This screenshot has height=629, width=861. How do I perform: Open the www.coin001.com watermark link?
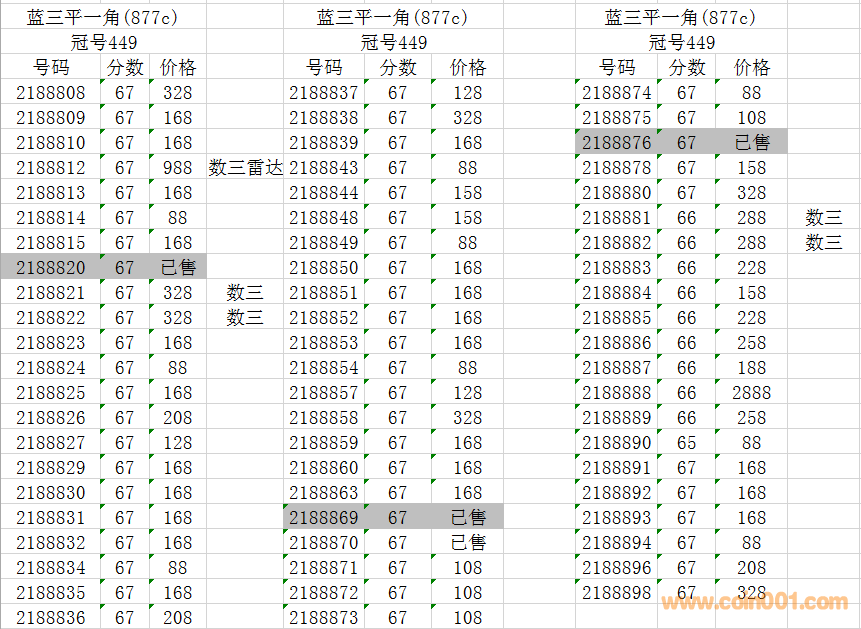click(754, 602)
